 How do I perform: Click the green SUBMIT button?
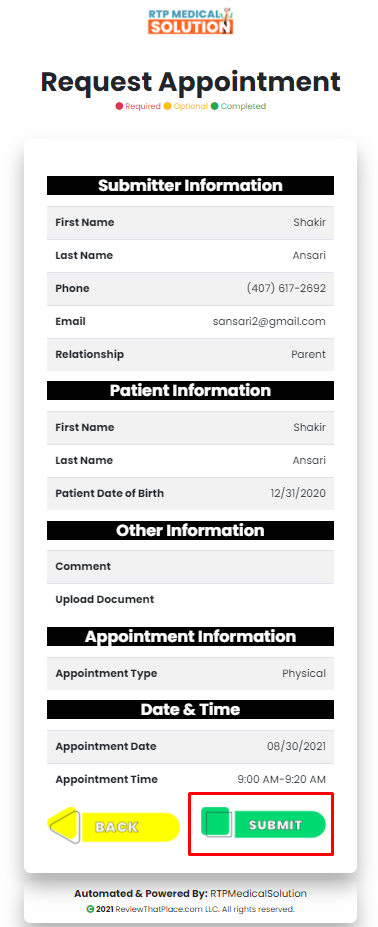[x=264, y=825]
